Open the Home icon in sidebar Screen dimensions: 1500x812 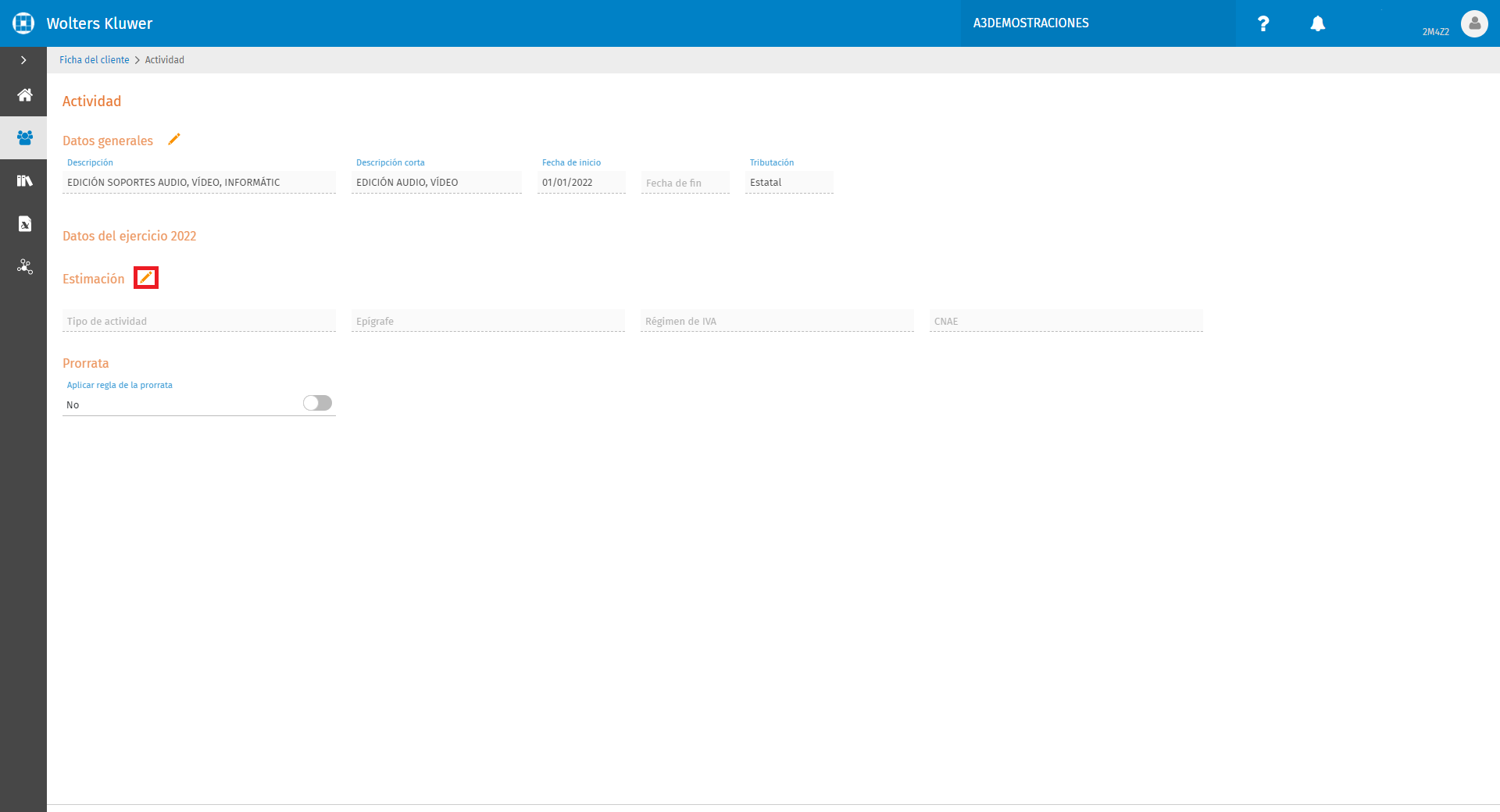[x=25, y=95]
